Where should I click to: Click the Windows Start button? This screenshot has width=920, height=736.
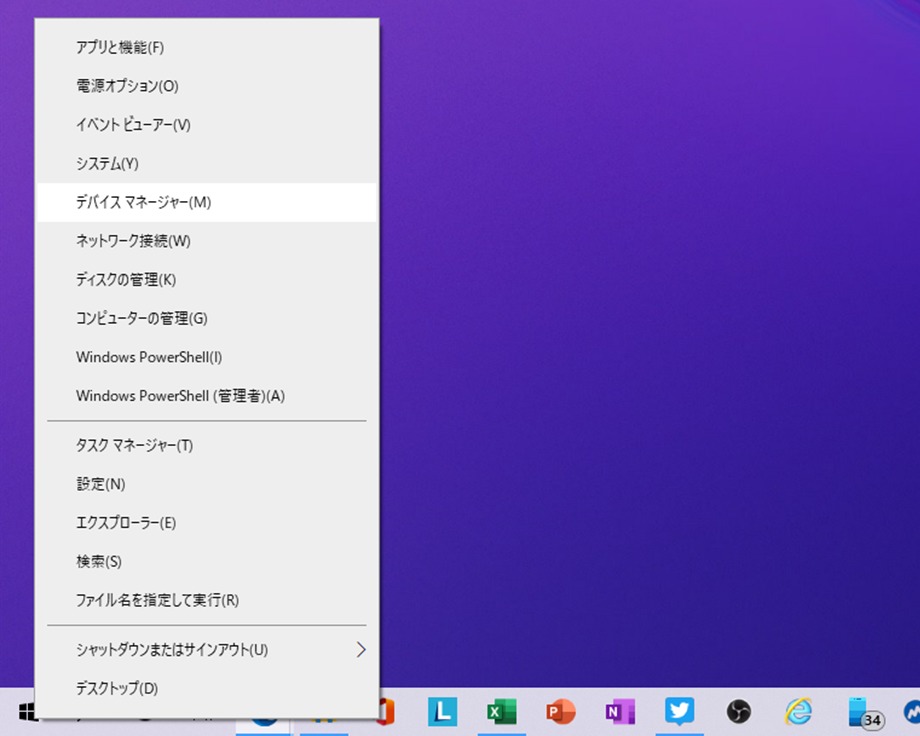click(27, 712)
